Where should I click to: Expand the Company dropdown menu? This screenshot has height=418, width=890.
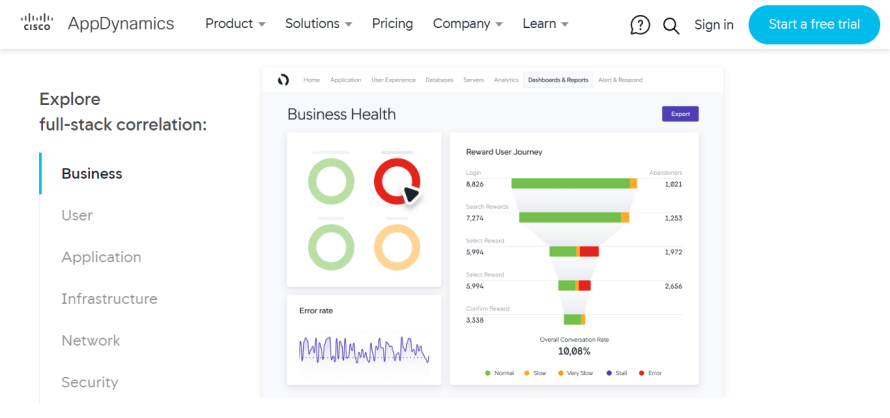468,24
